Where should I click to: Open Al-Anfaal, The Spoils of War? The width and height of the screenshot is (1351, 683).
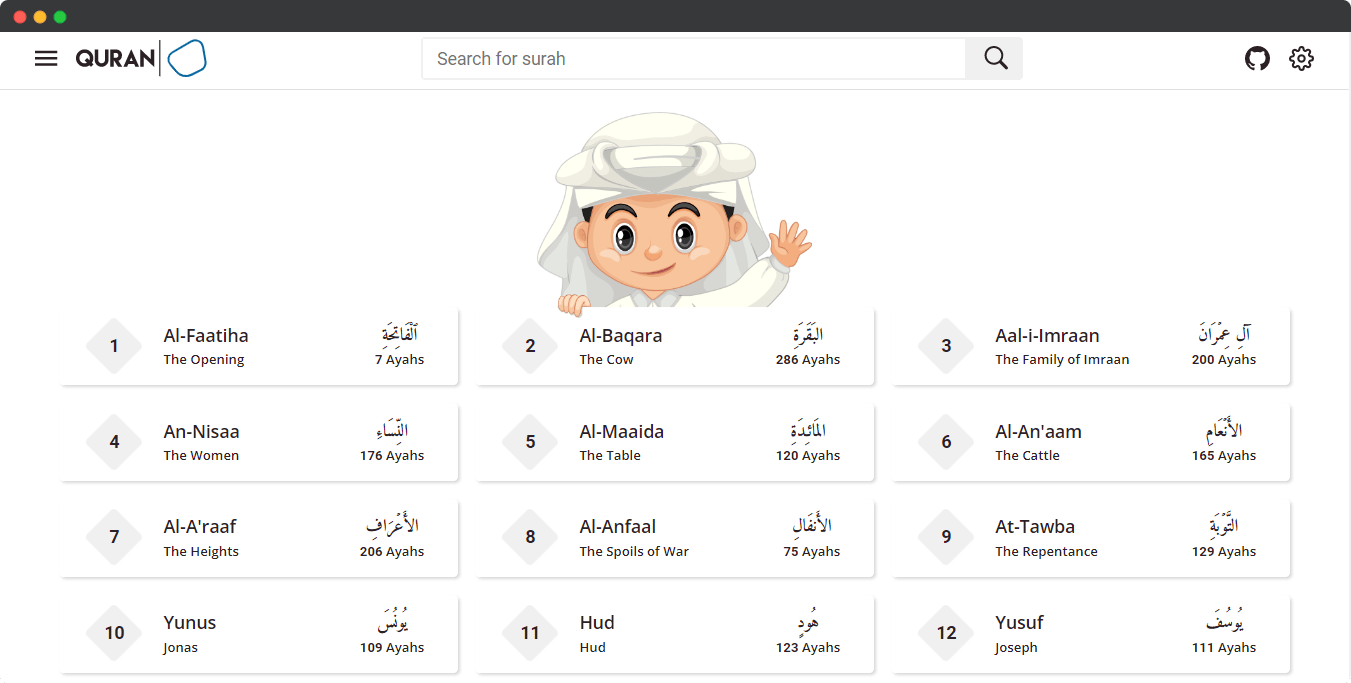click(x=675, y=538)
